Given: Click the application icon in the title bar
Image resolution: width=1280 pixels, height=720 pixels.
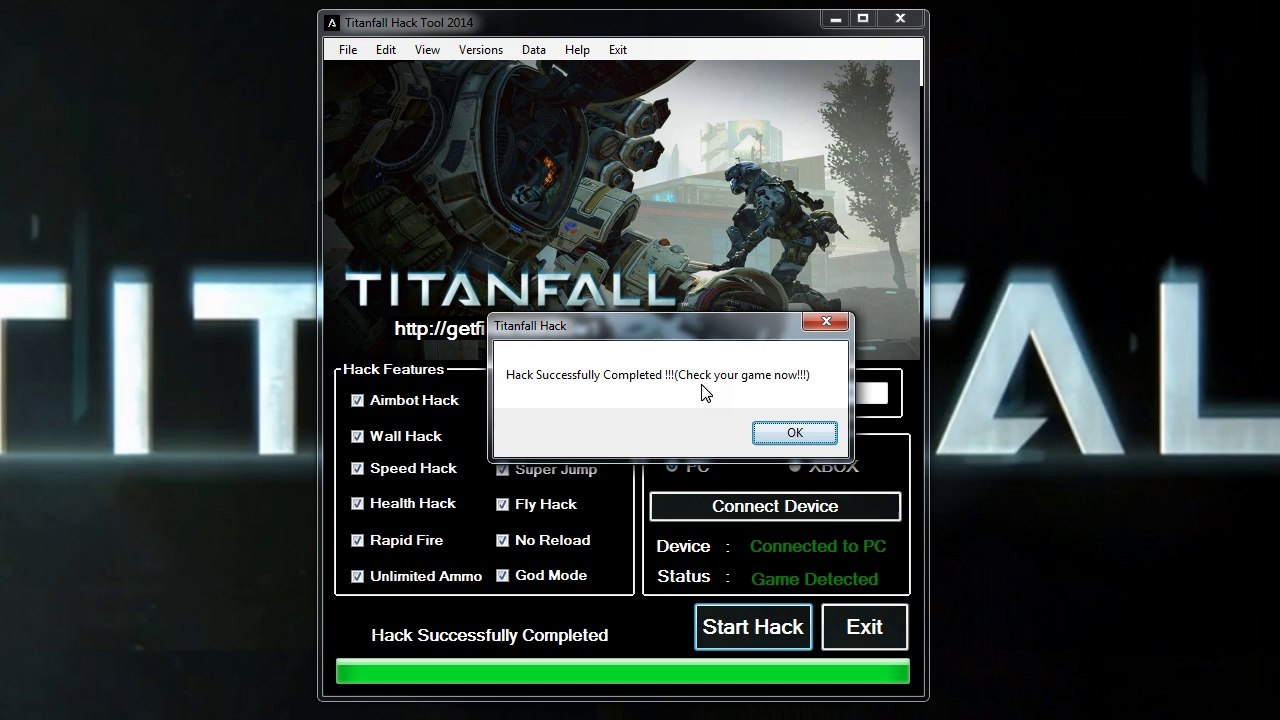Looking at the screenshot, I should [332, 23].
